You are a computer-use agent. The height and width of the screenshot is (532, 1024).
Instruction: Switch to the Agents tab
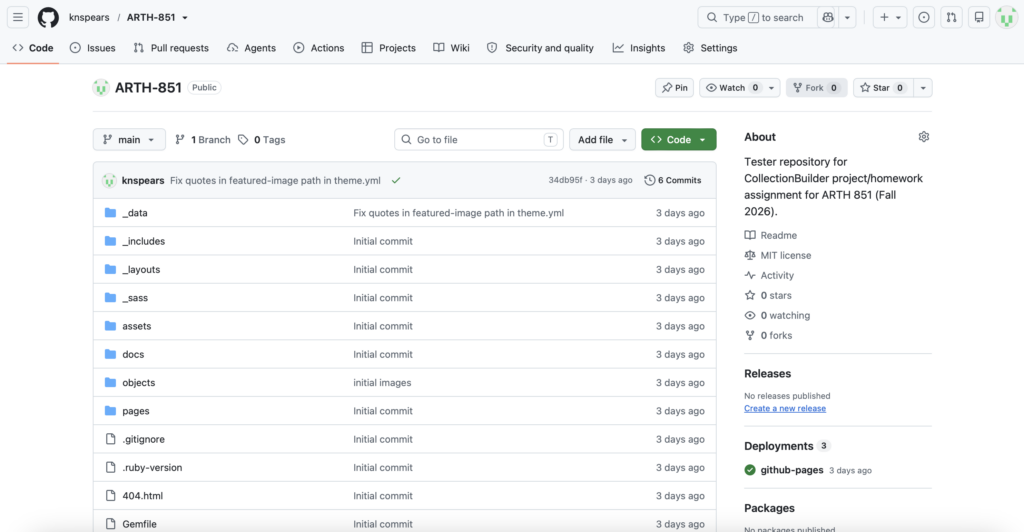click(251, 48)
